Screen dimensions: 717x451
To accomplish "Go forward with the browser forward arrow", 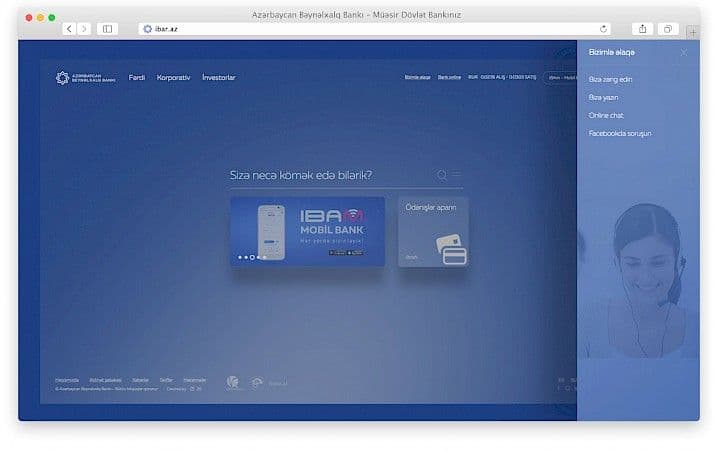I will 84,29.
